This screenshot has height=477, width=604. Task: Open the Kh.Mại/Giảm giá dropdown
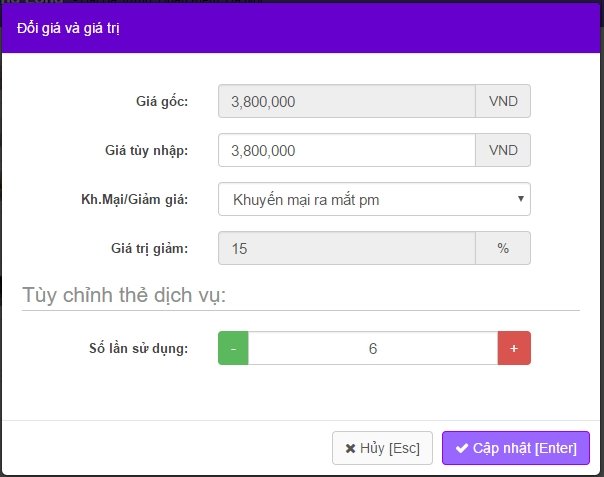(x=373, y=199)
